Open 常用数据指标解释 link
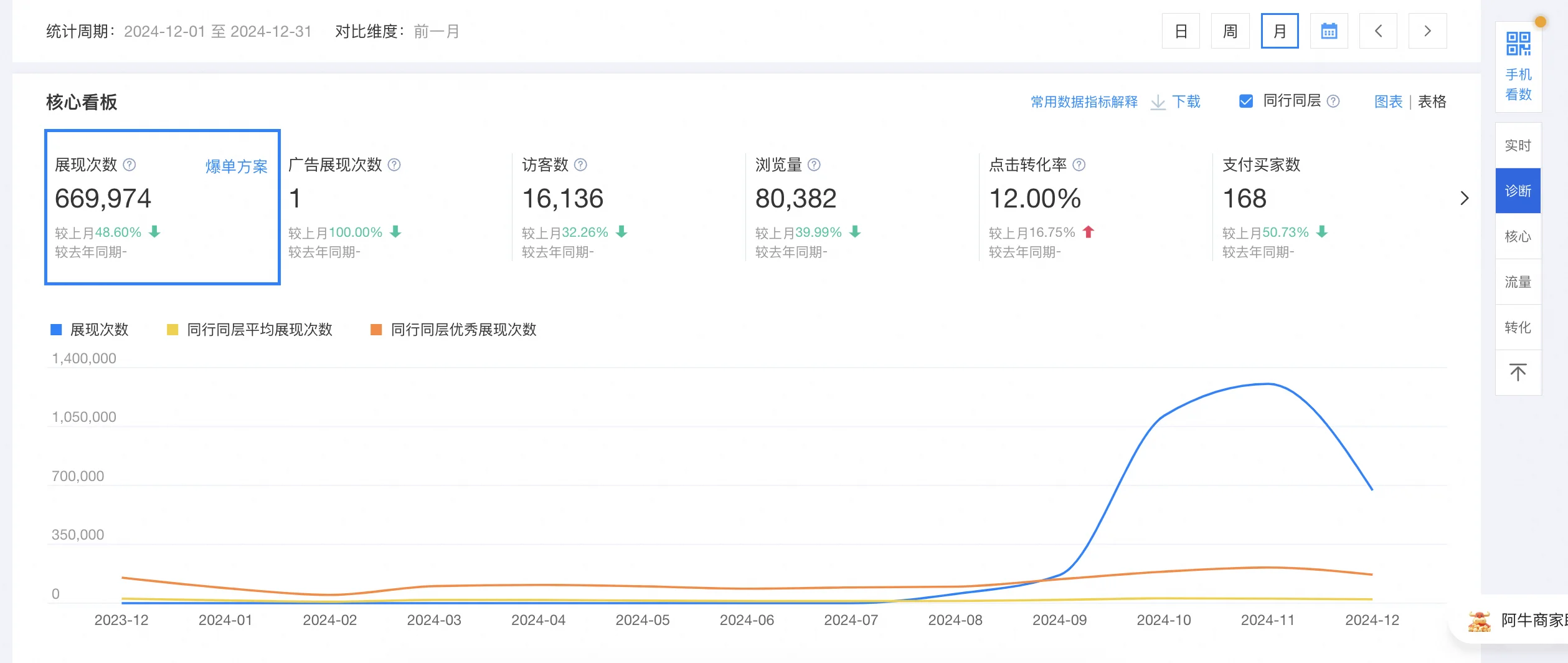This screenshot has width=1568, height=663. point(1084,102)
